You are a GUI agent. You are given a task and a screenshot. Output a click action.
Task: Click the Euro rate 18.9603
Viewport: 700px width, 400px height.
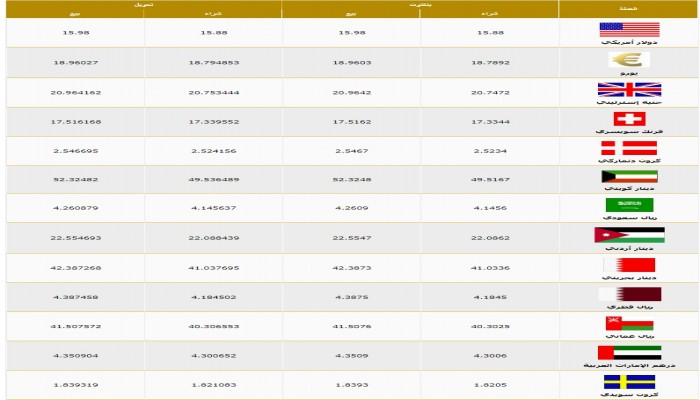[352, 62]
